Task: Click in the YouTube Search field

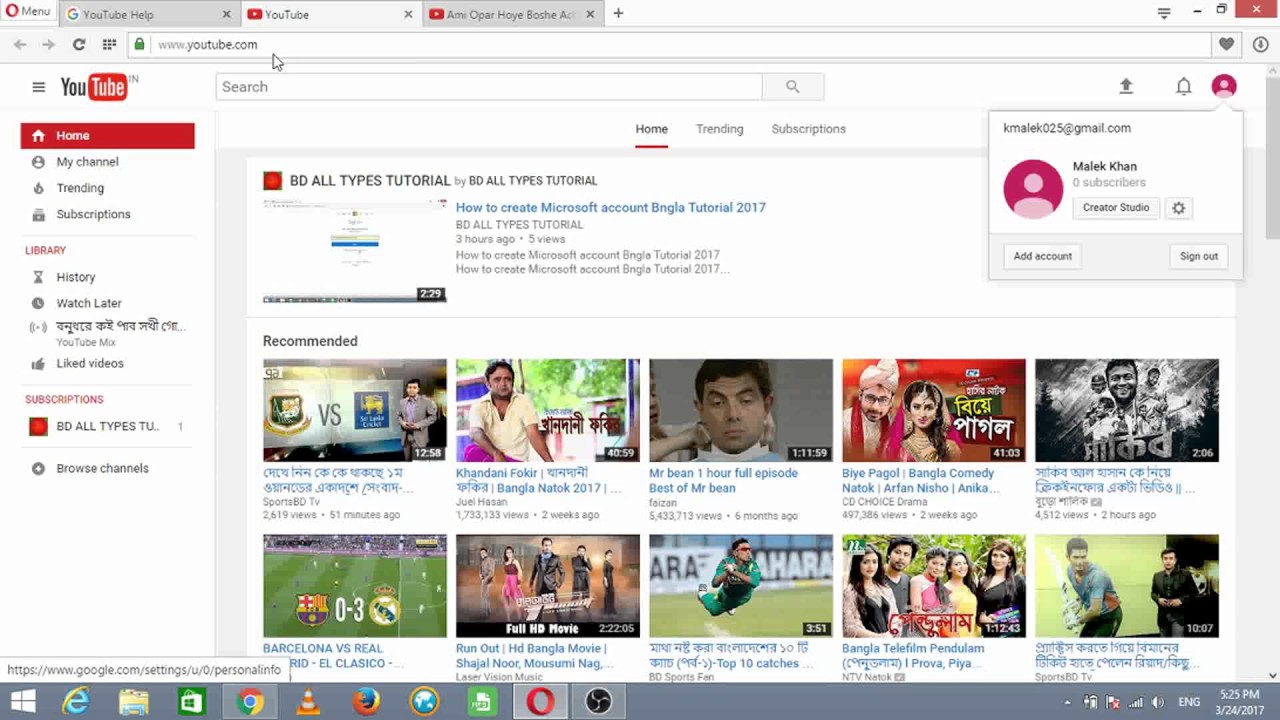Action: 489,87
